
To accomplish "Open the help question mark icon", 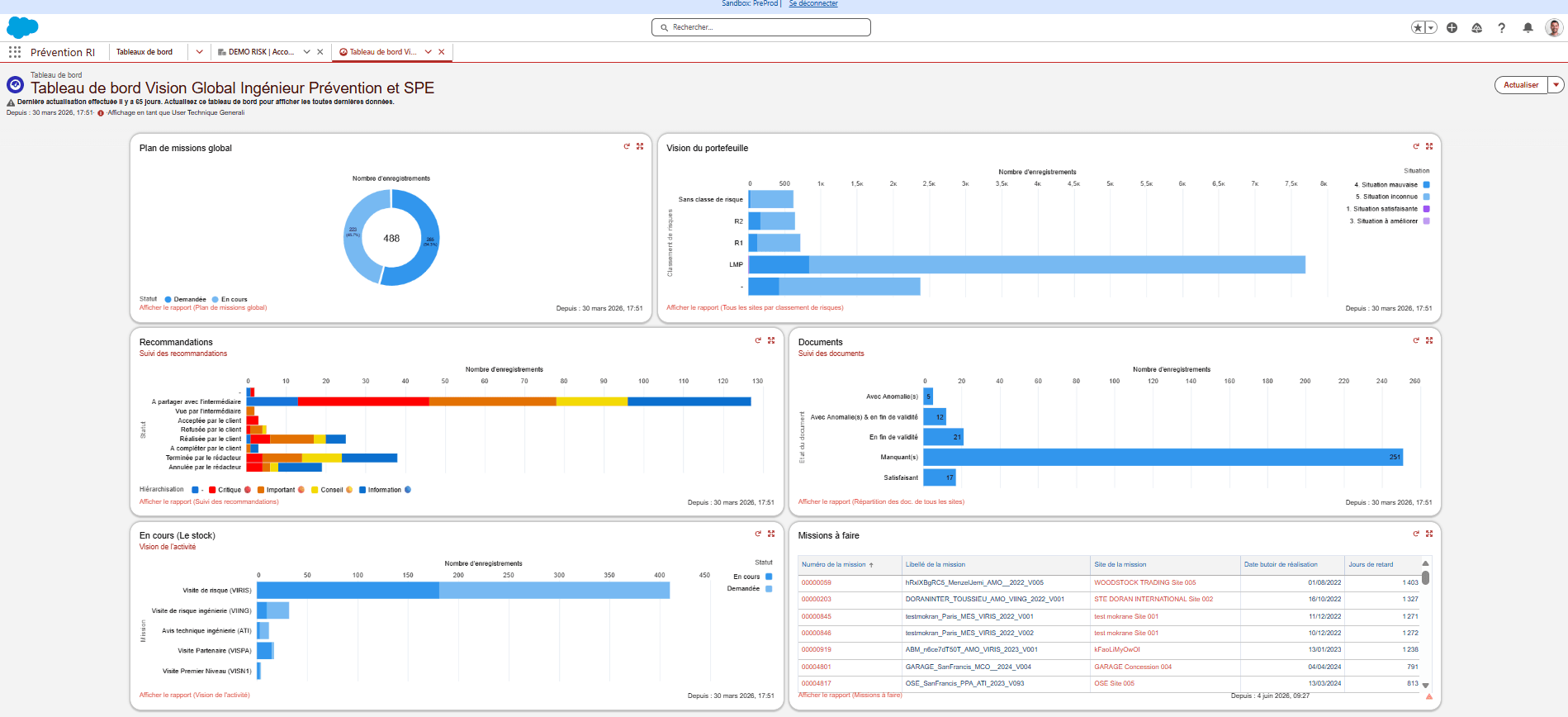I will [x=1501, y=28].
